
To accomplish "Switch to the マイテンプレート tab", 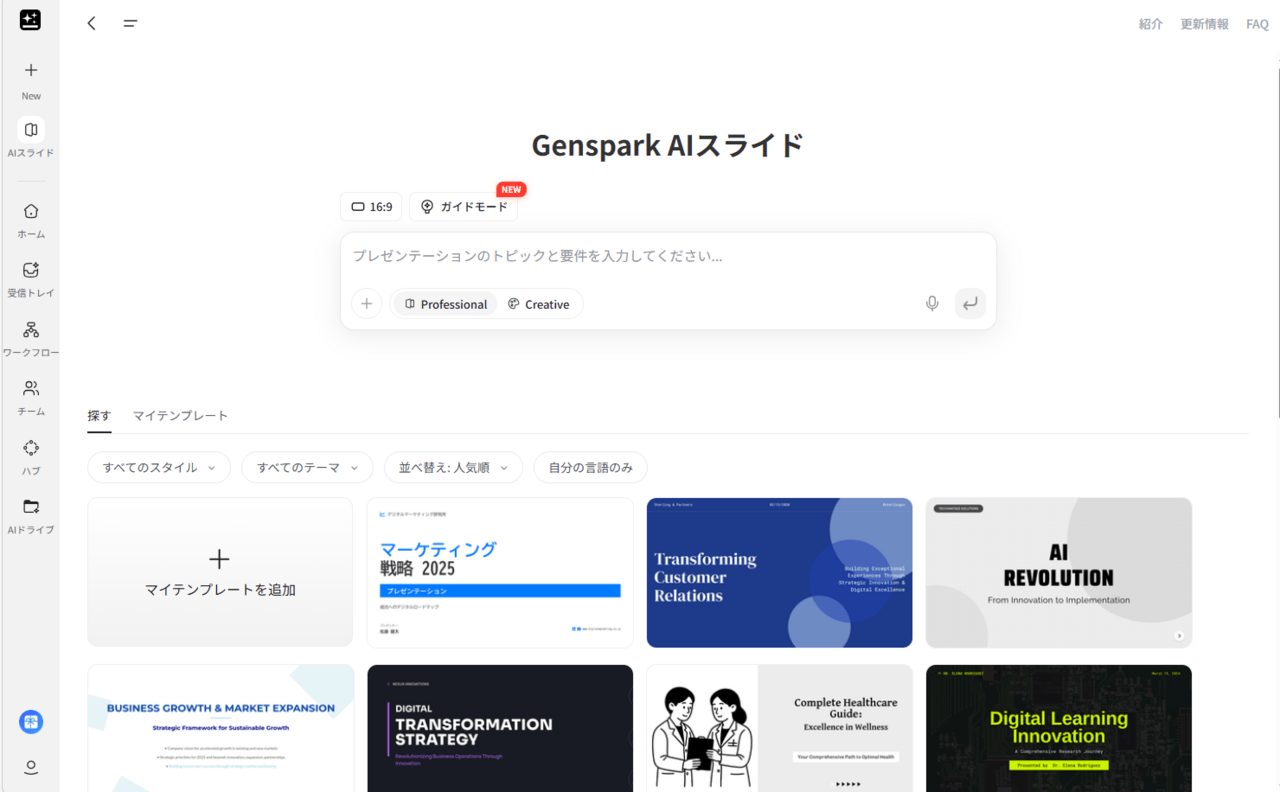I will [x=180, y=416].
